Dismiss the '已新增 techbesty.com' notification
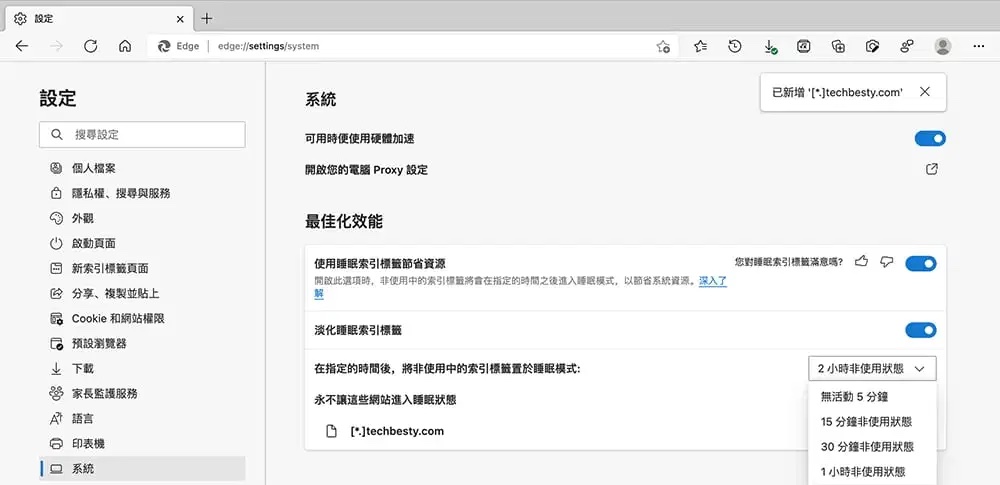Viewport: 1000px width, 485px height. (x=925, y=92)
